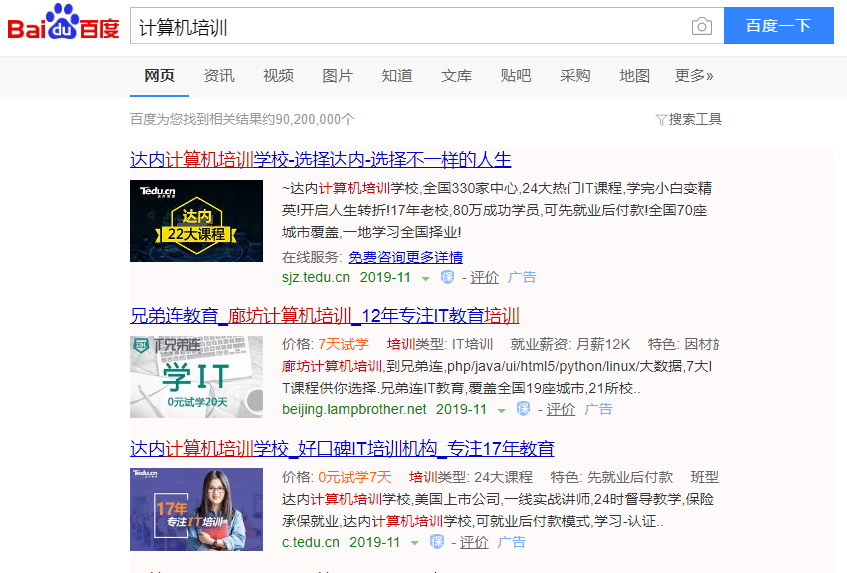The height and width of the screenshot is (573, 847).
Task: Open the 采购 tab
Action: (575, 76)
